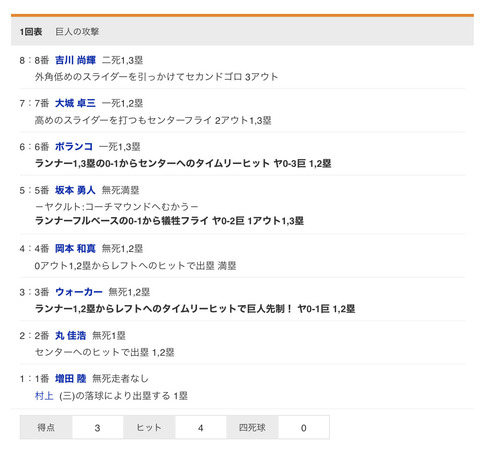The image size is (480, 459).
Task: Click situation label 無死1塁
Action: pos(109,335)
